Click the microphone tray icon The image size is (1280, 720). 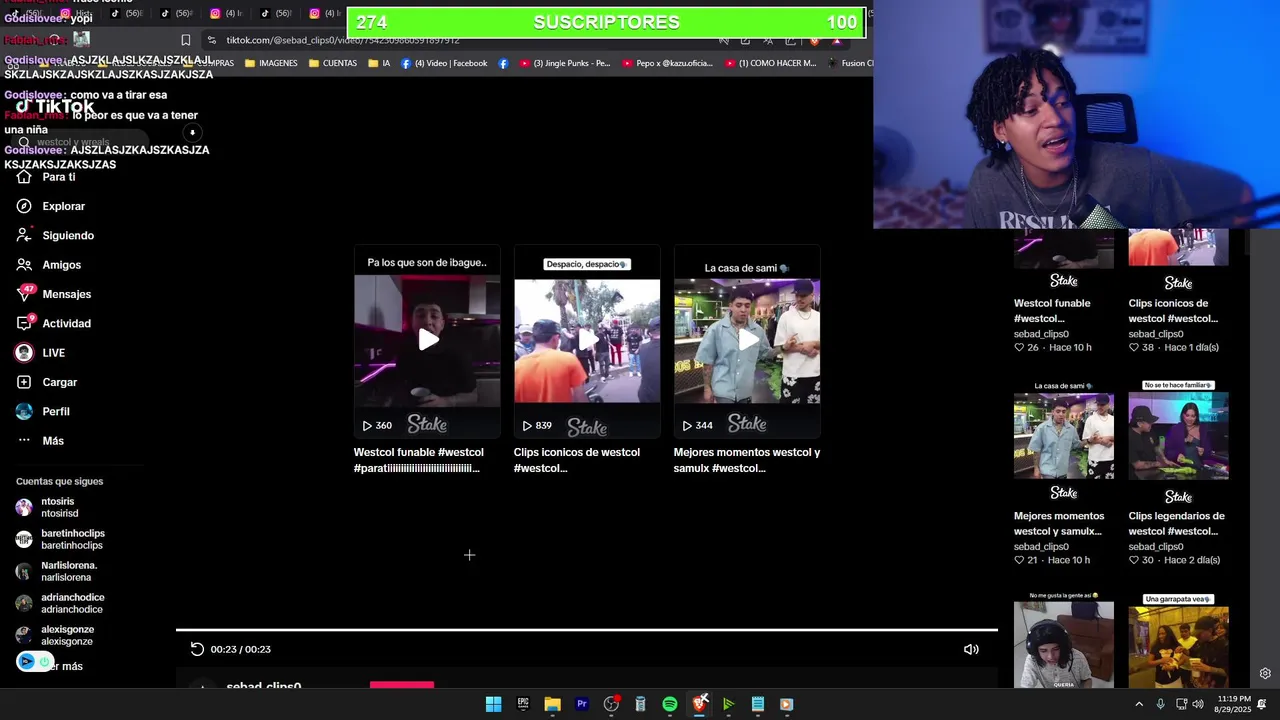coord(1160,704)
